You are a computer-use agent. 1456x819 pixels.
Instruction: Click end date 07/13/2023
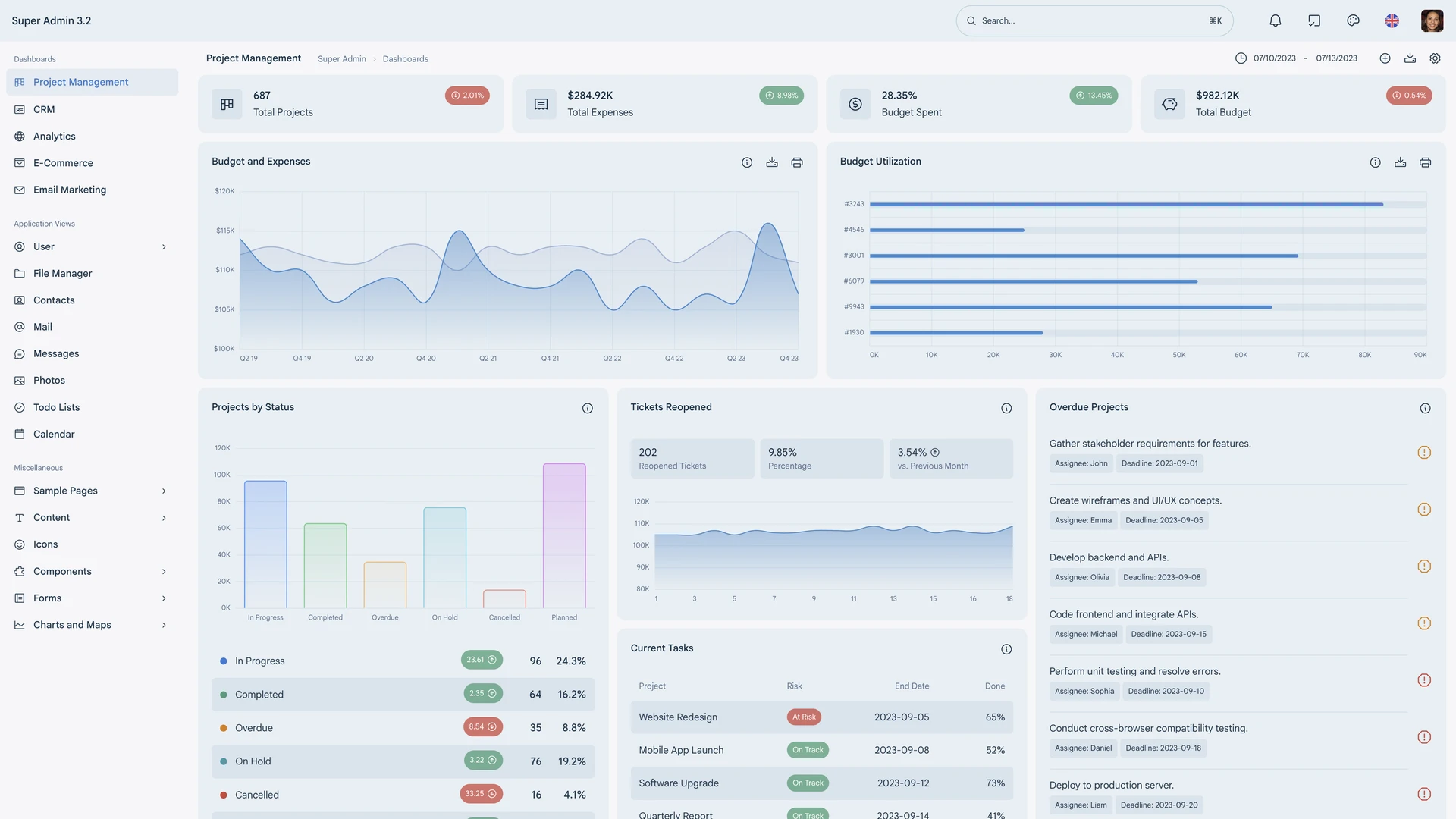[x=1336, y=58]
